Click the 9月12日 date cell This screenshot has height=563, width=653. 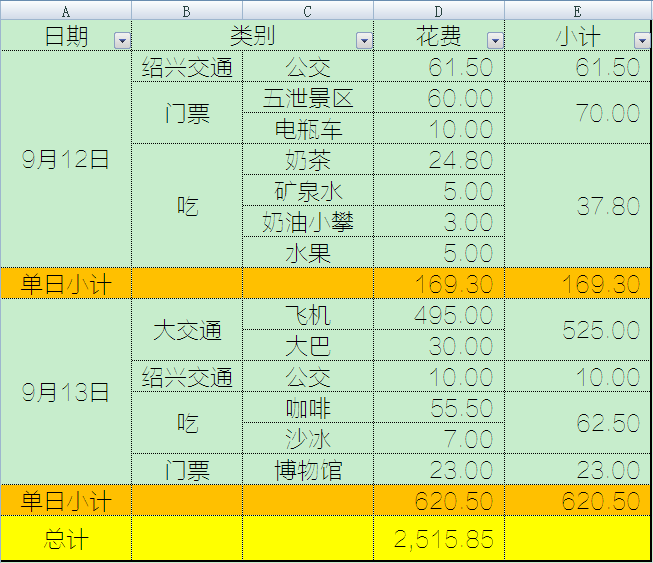point(66,160)
